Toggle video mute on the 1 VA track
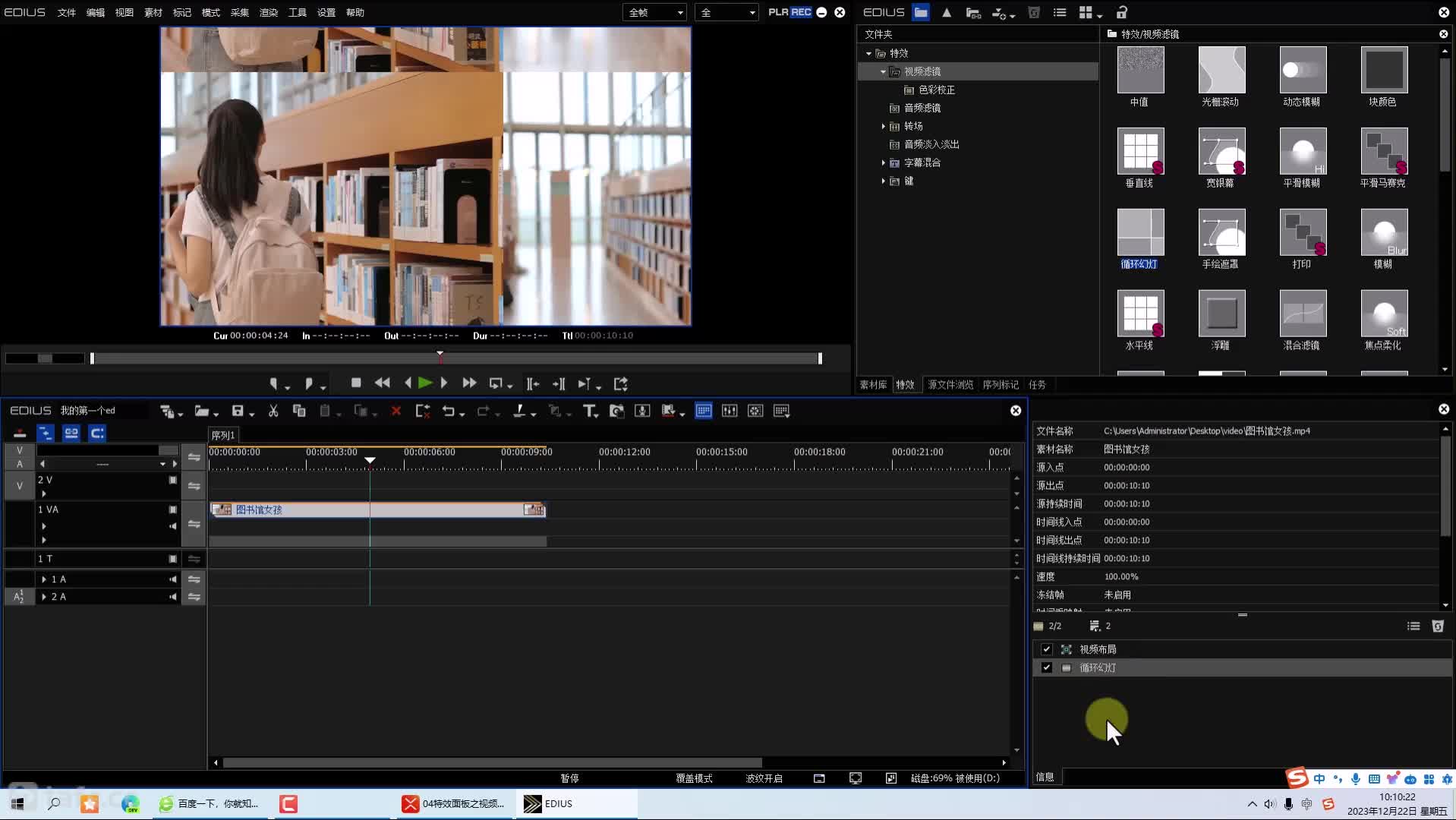 click(x=173, y=509)
